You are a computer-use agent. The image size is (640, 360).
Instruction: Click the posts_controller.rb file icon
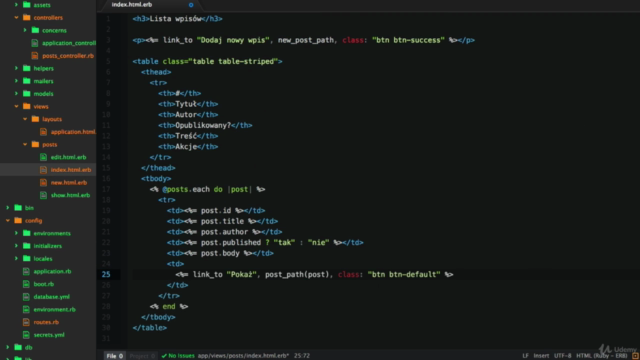coord(35,56)
